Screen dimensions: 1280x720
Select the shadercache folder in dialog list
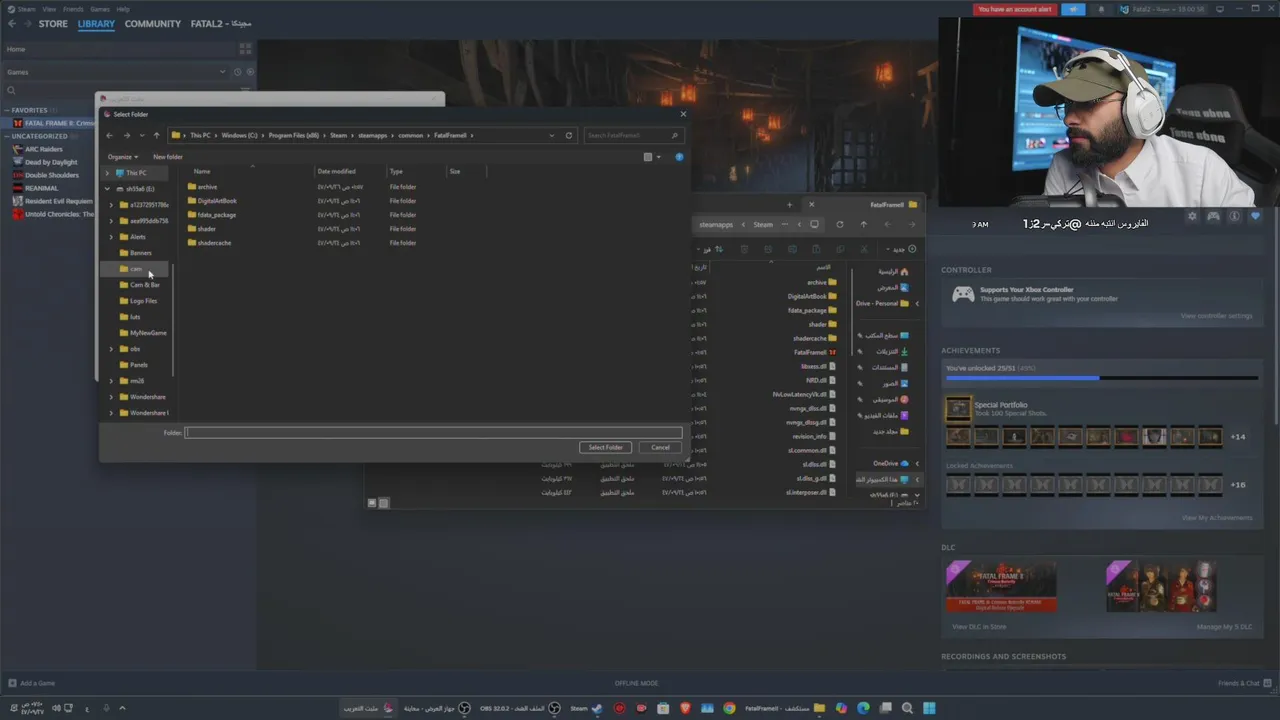coord(209,243)
